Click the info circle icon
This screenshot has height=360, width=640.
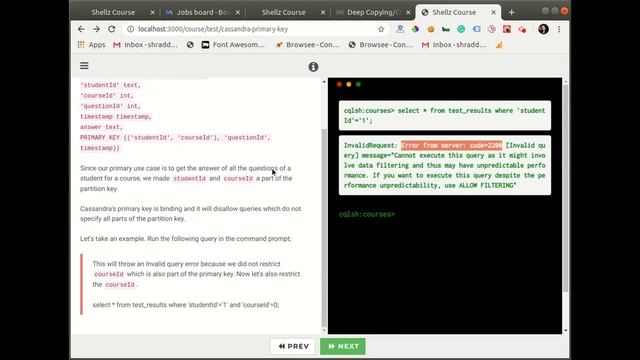coord(313,67)
